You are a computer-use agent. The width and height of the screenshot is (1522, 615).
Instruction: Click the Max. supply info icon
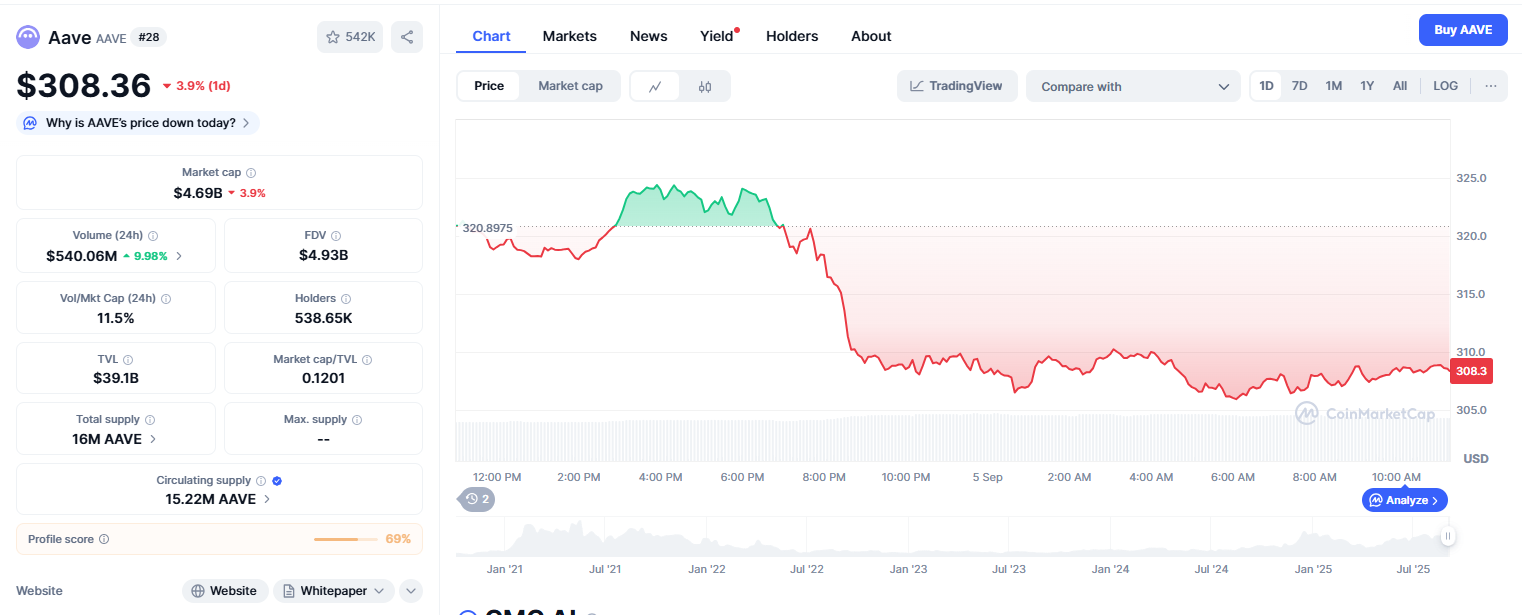coord(357,420)
